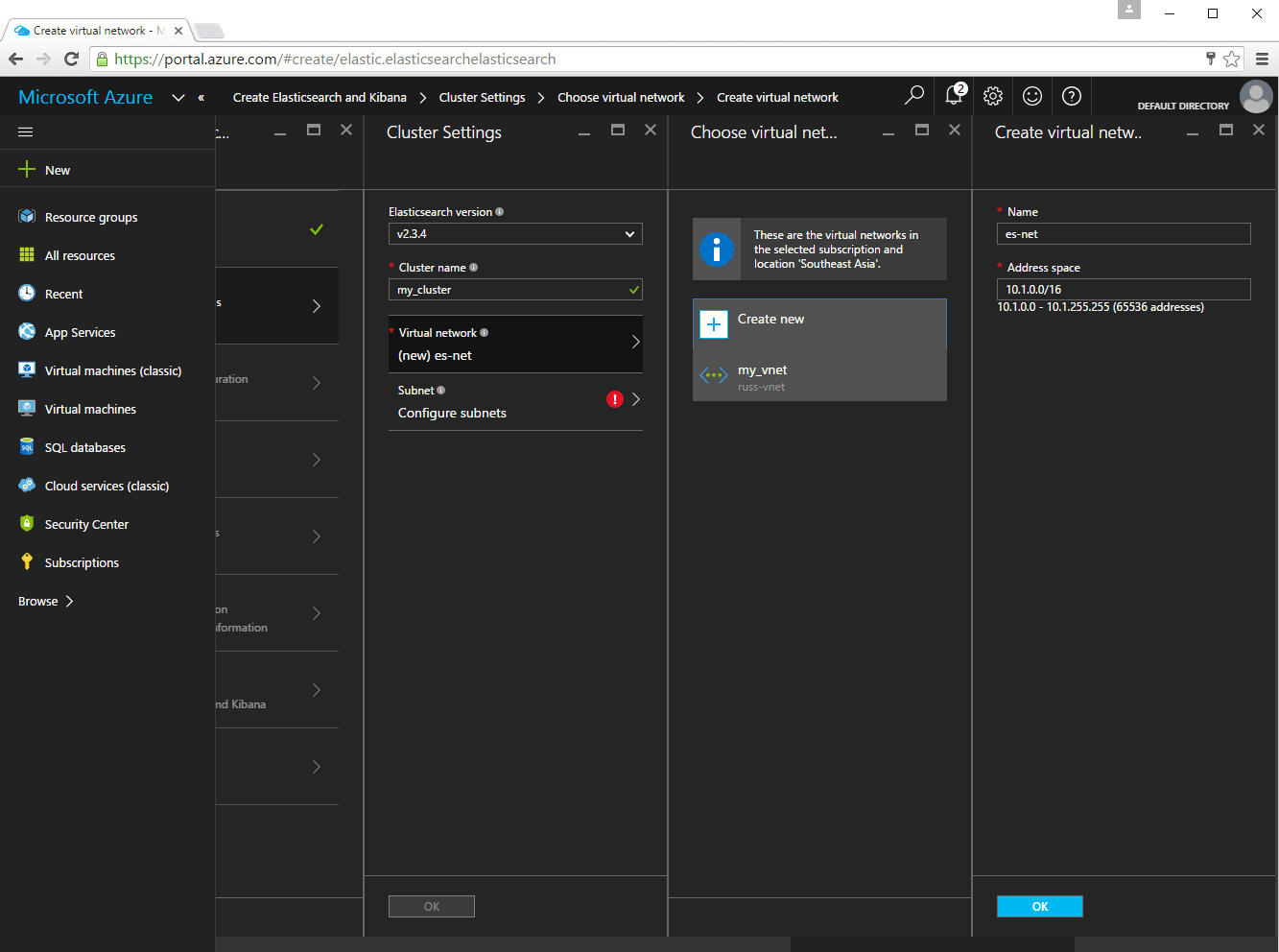
Task: Reload the page in the browser
Action: tap(71, 59)
